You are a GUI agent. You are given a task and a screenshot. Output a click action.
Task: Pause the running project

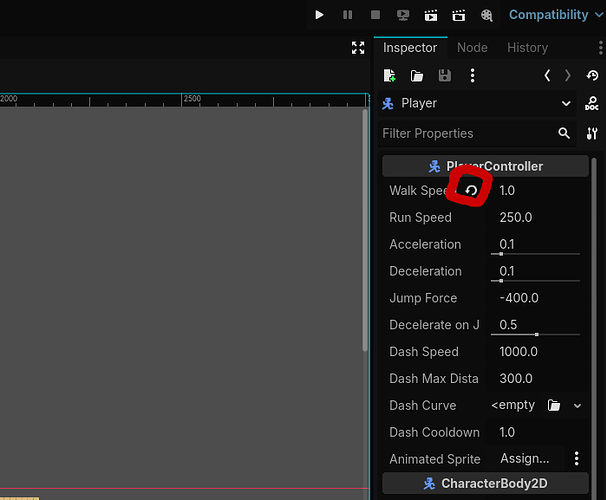tap(347, 15)
